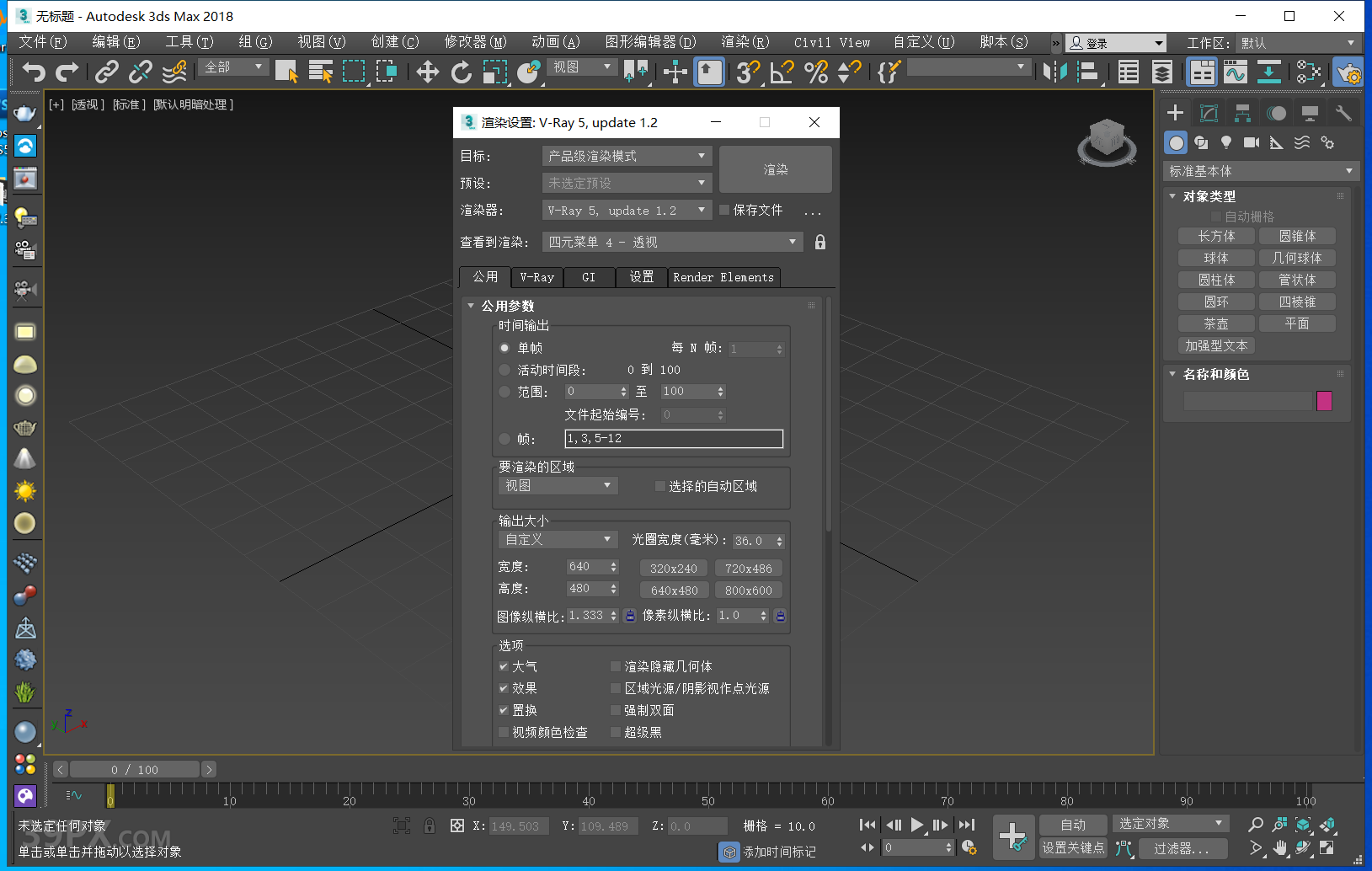Activate the Select and Move tool

pyautogui.click(x=428, y=72)
